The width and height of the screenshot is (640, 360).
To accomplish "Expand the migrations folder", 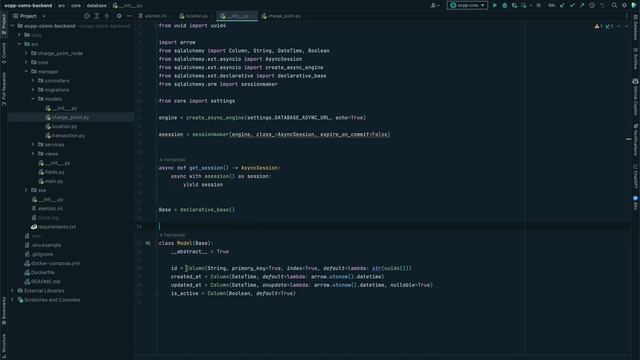I will [x=33, y=90].
